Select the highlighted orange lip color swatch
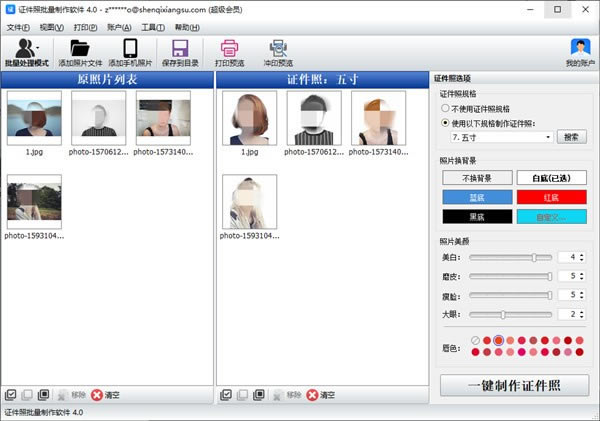 tap(498, 340)
